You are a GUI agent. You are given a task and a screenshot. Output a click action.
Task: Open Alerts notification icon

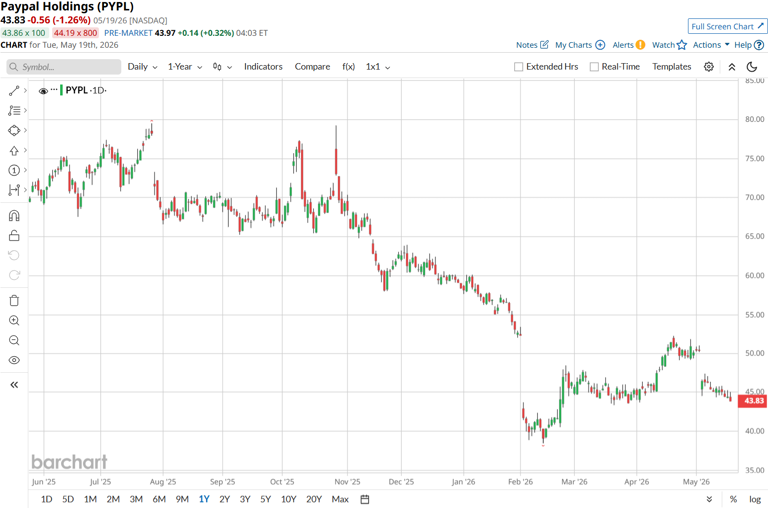click(x=640, y=45)
